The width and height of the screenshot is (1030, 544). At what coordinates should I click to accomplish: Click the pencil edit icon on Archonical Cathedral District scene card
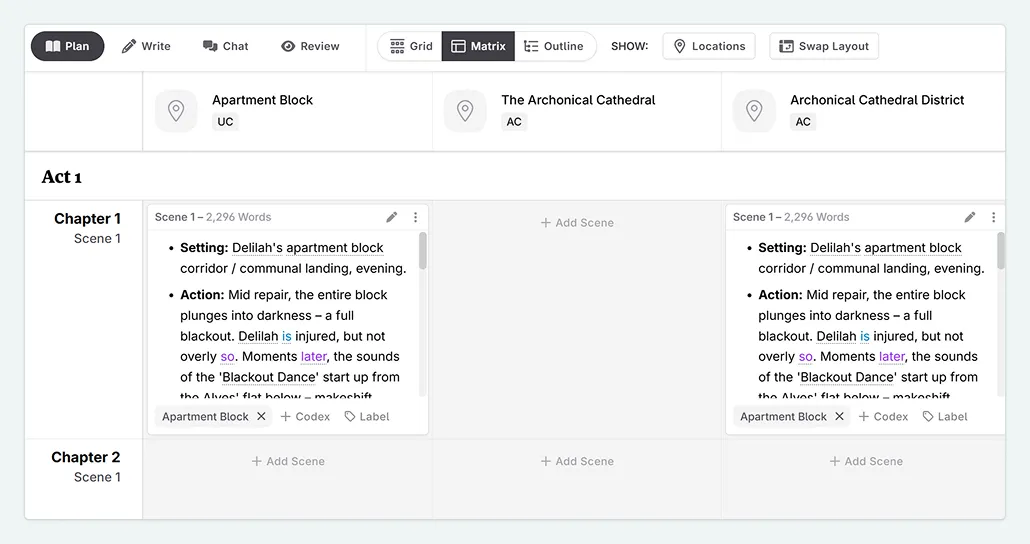click(970, 217)
